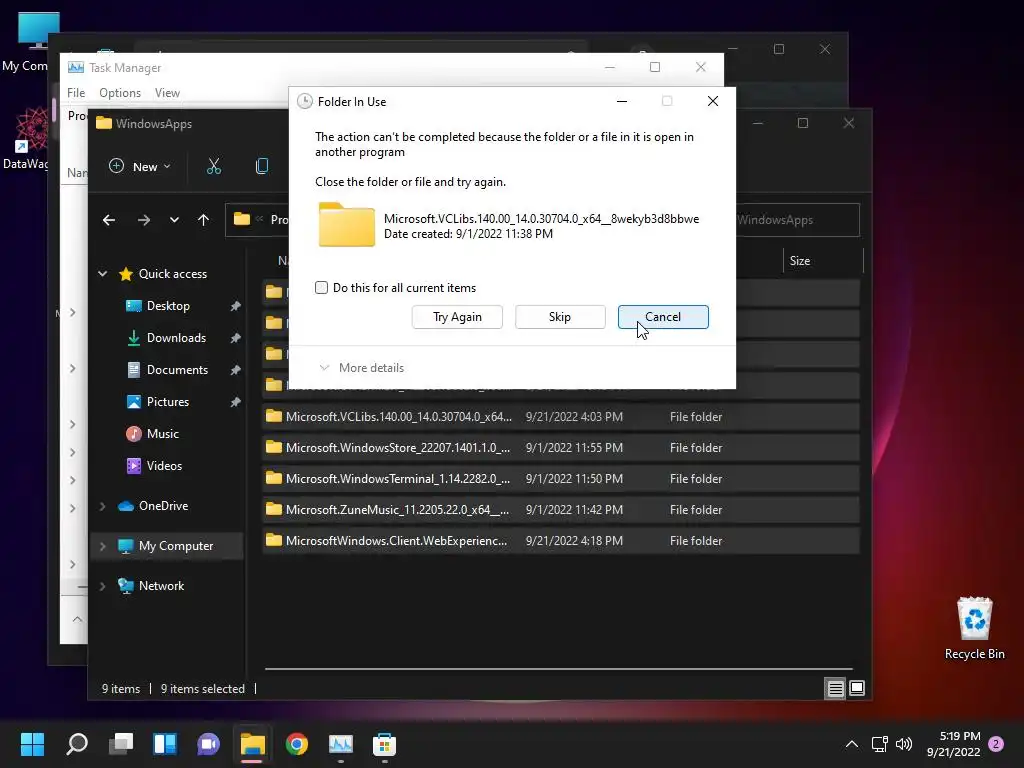The height and width of the screenshot is (768, 1024).
Task: Click the network tray icon
Action: [x=879, y=744]
